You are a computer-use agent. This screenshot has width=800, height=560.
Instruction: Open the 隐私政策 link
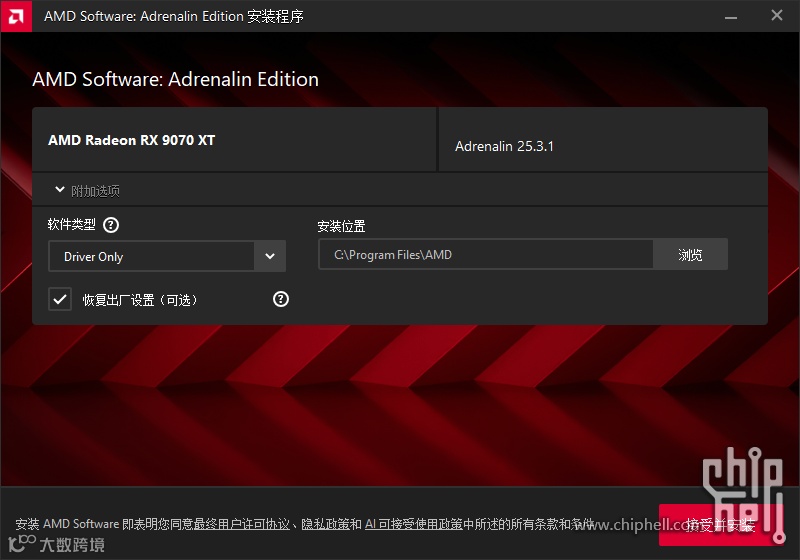(326, 524)
